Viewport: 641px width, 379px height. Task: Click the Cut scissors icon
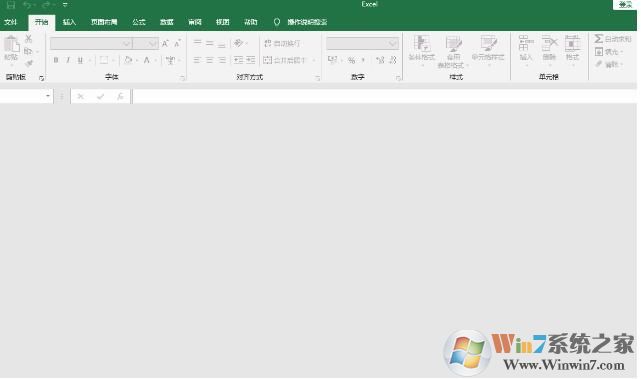point(28,39)
